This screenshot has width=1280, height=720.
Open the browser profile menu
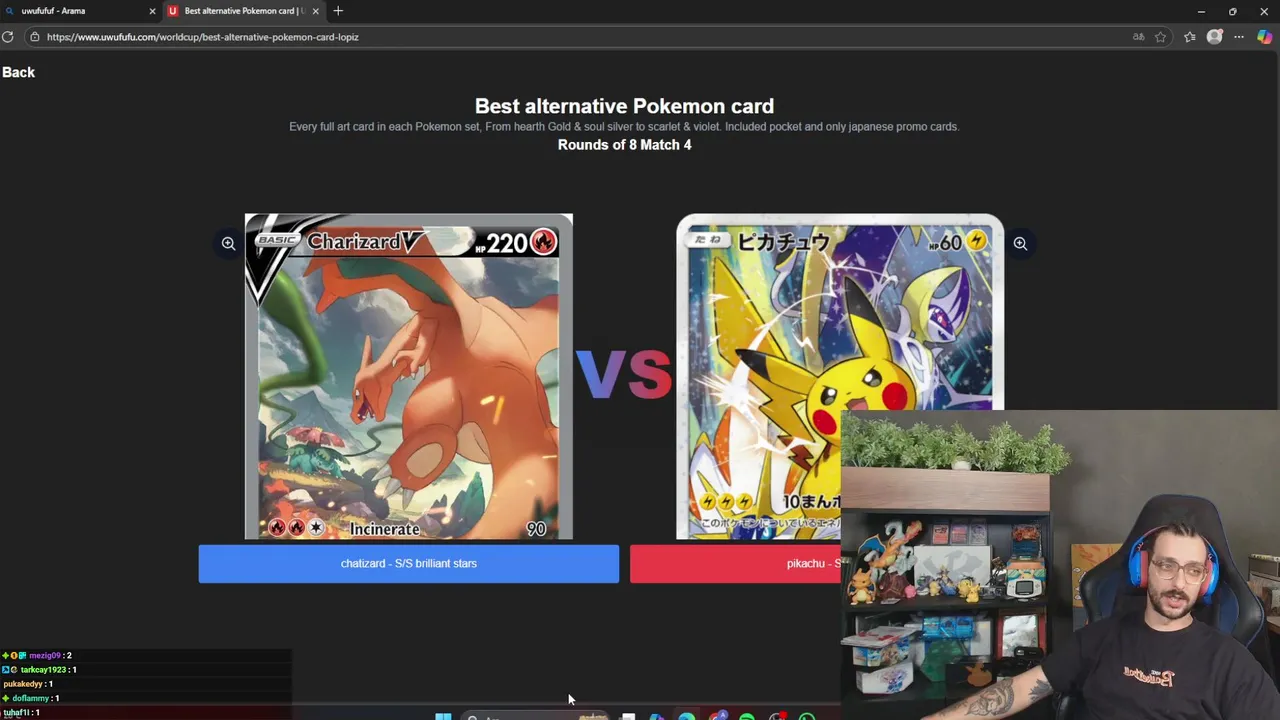pos(1214,37)
